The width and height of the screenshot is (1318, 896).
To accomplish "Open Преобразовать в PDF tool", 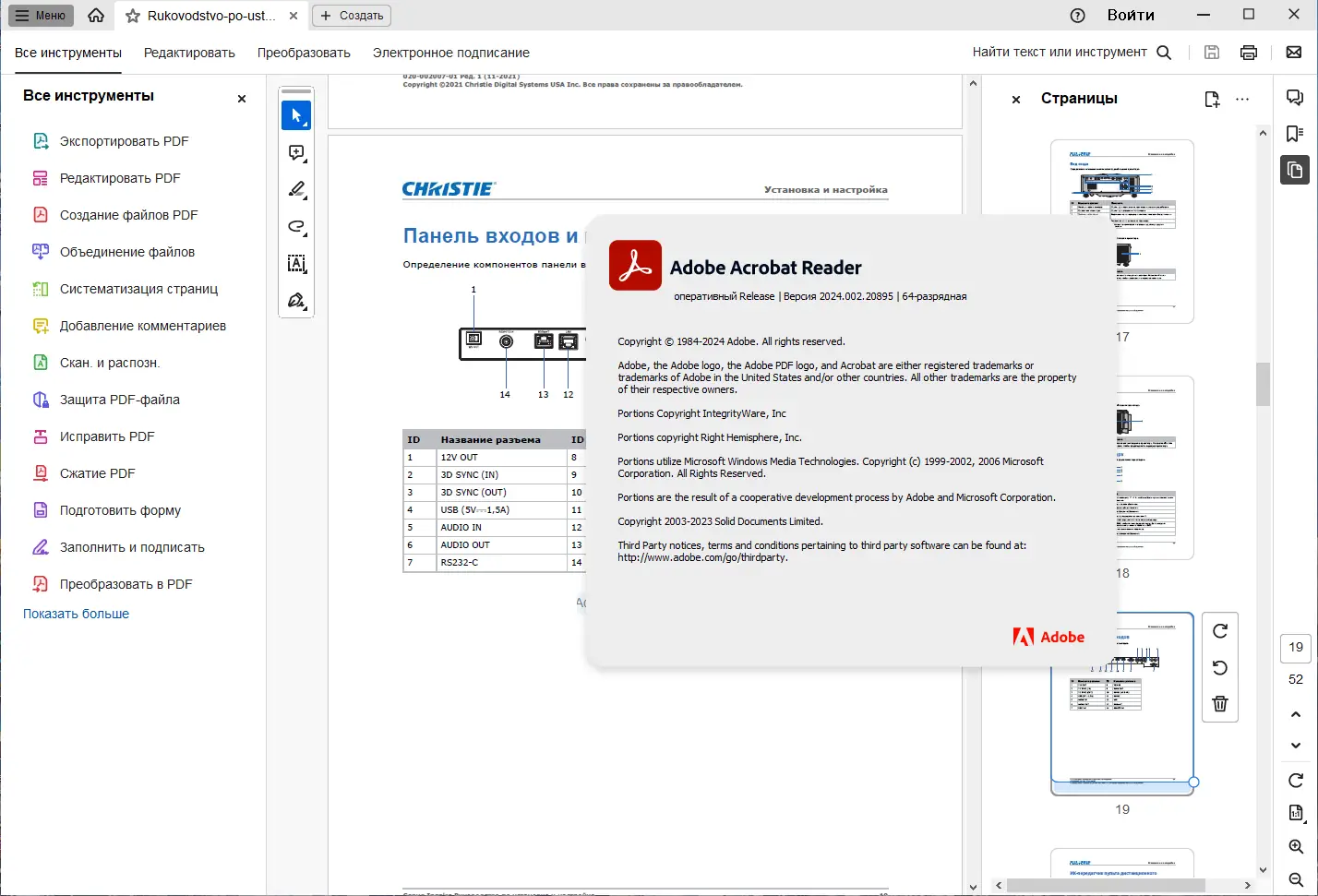I will pos(126,584).
